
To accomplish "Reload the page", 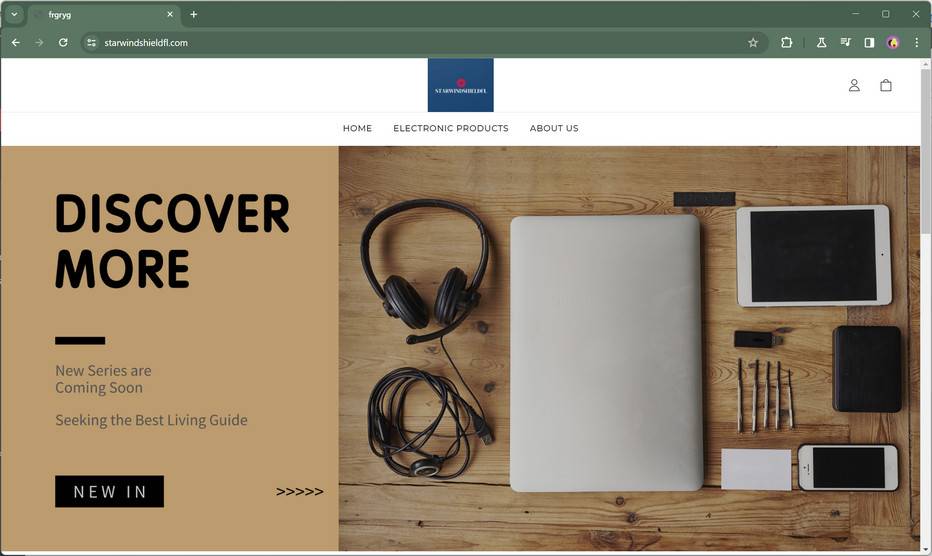I will [x=63, y=43].
